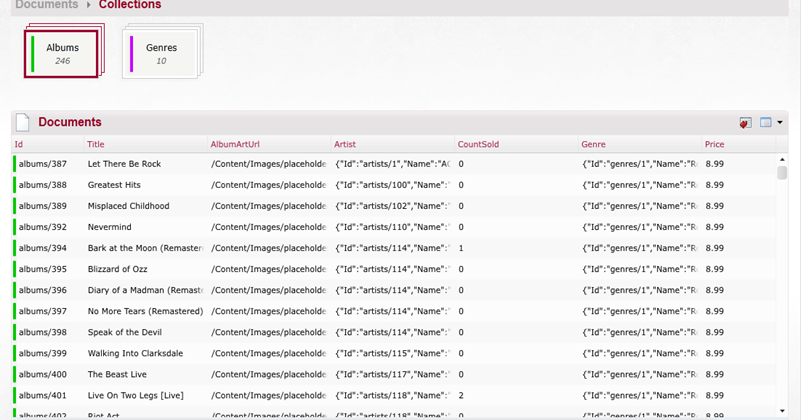Expand the view style dropdown arrow
Viewport: 801px width, 420px height.
[x=780, y=123]
